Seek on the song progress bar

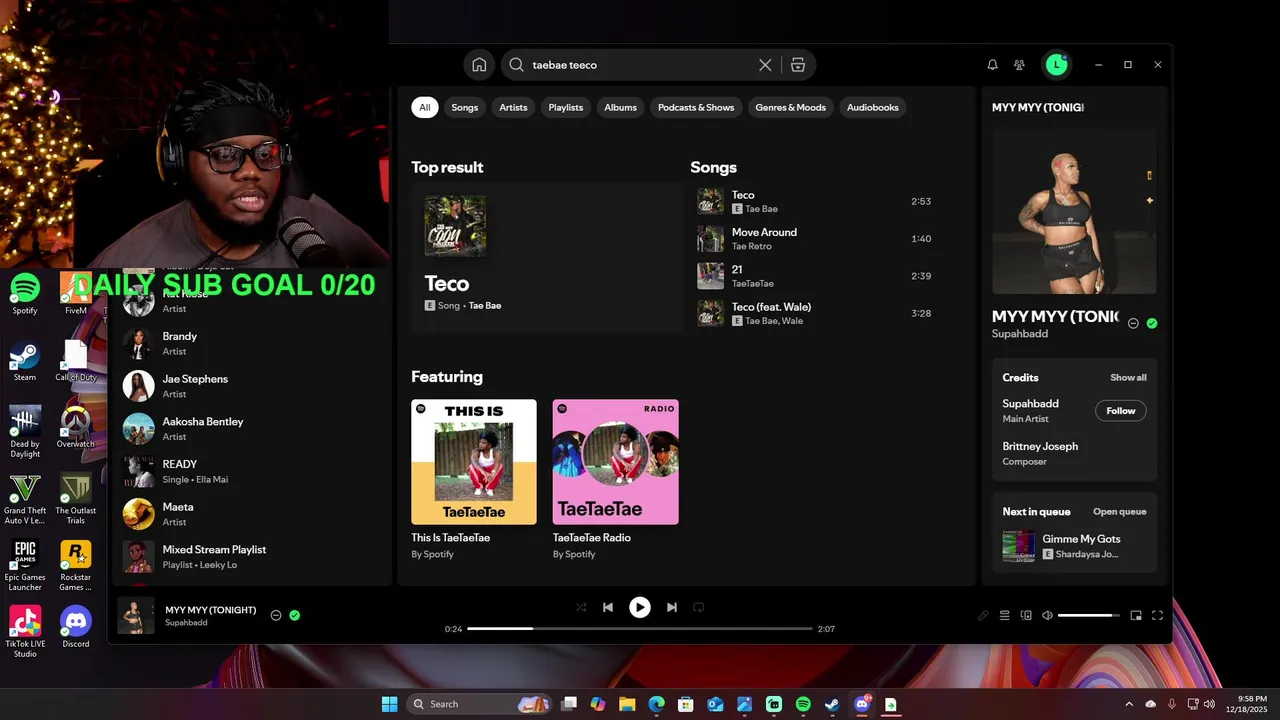coord(640,629)
